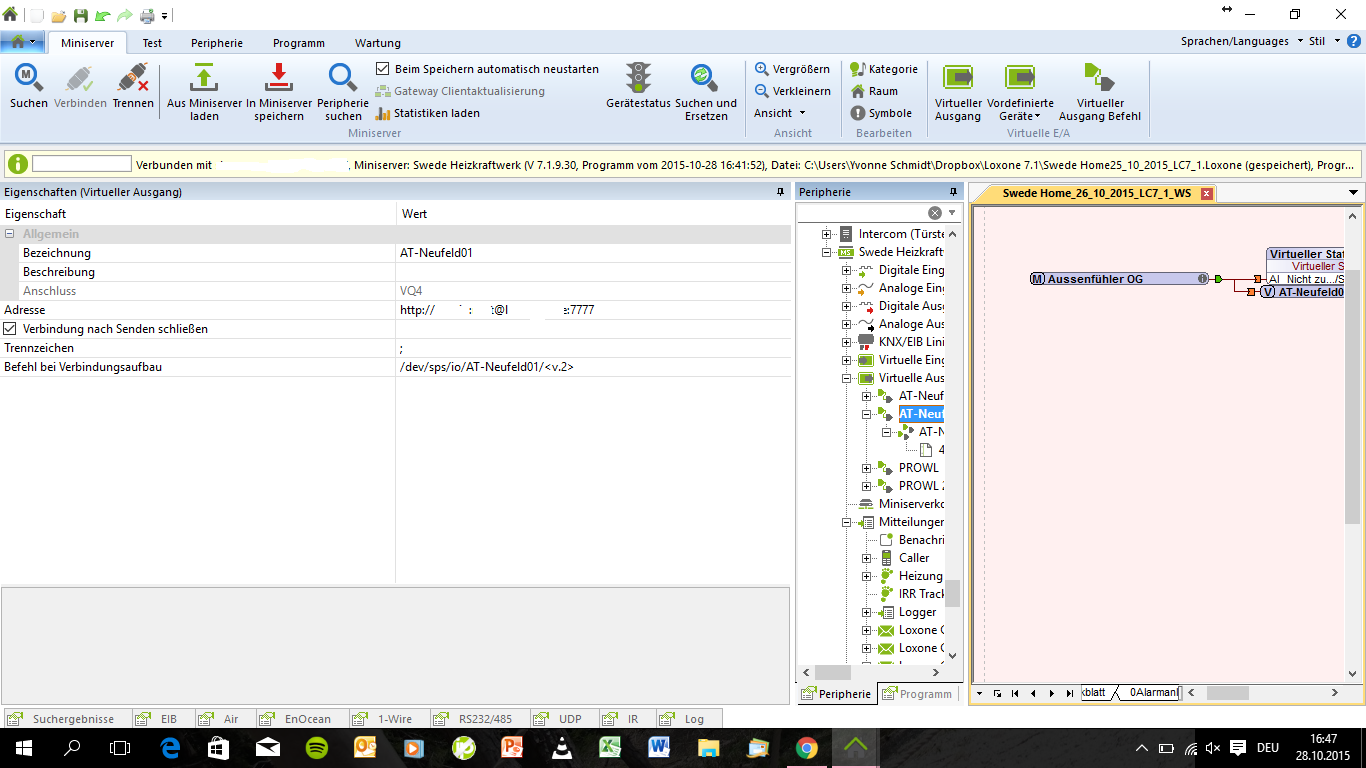
Task: Load program via Aus Miniserver laden
Action: point(204,79)
